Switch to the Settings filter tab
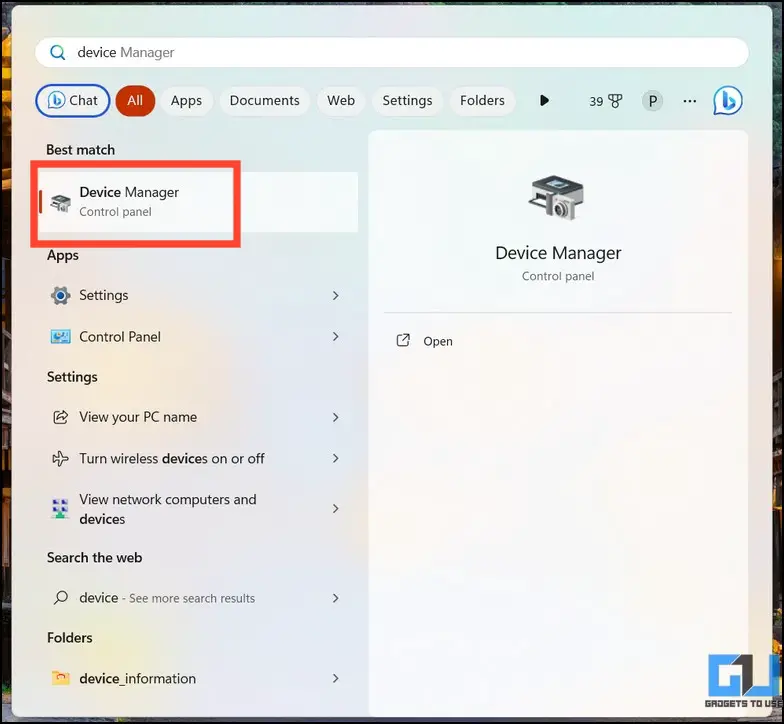Image resolution: width=784 pixels, height=724 pixels. click(x=407, y=100)
